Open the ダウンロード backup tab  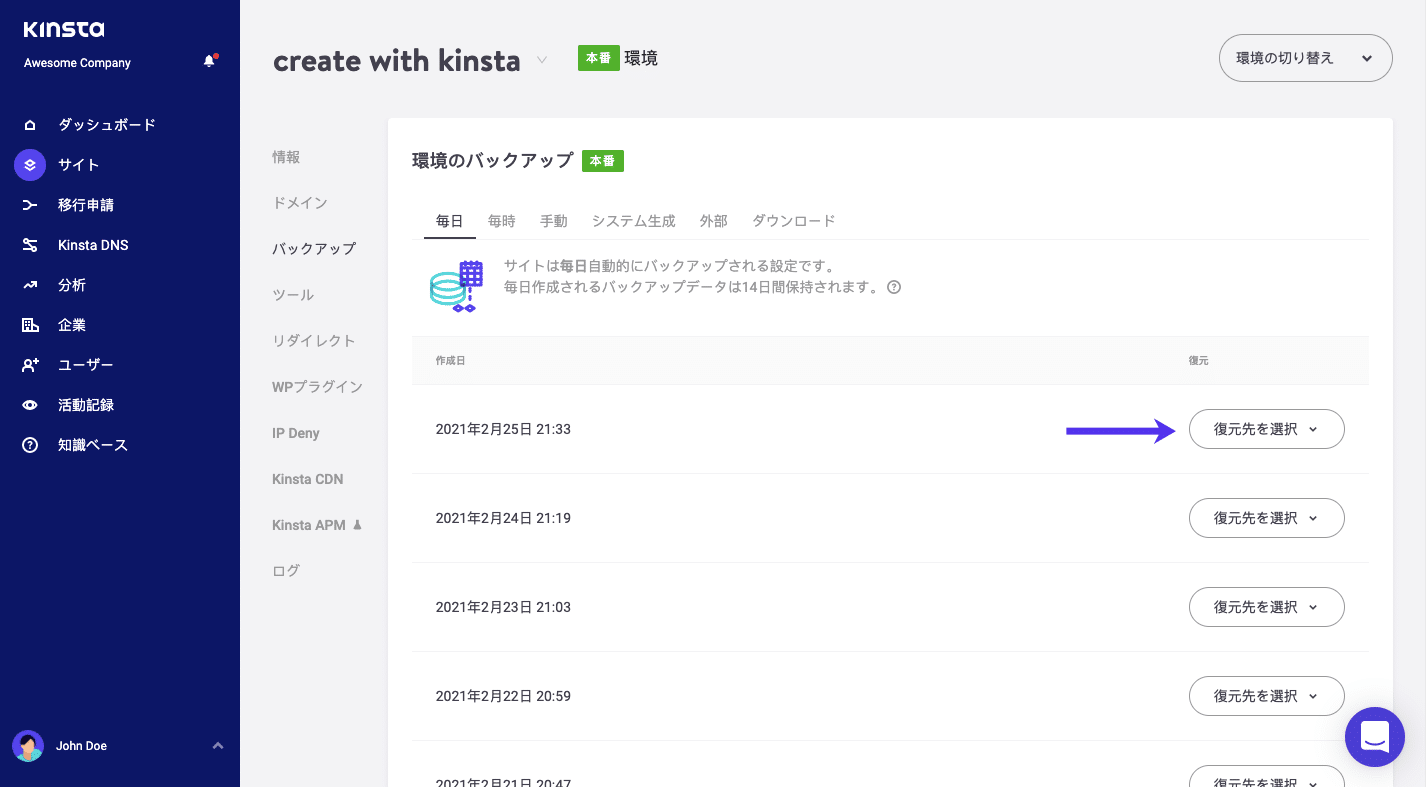coord(793,220)
